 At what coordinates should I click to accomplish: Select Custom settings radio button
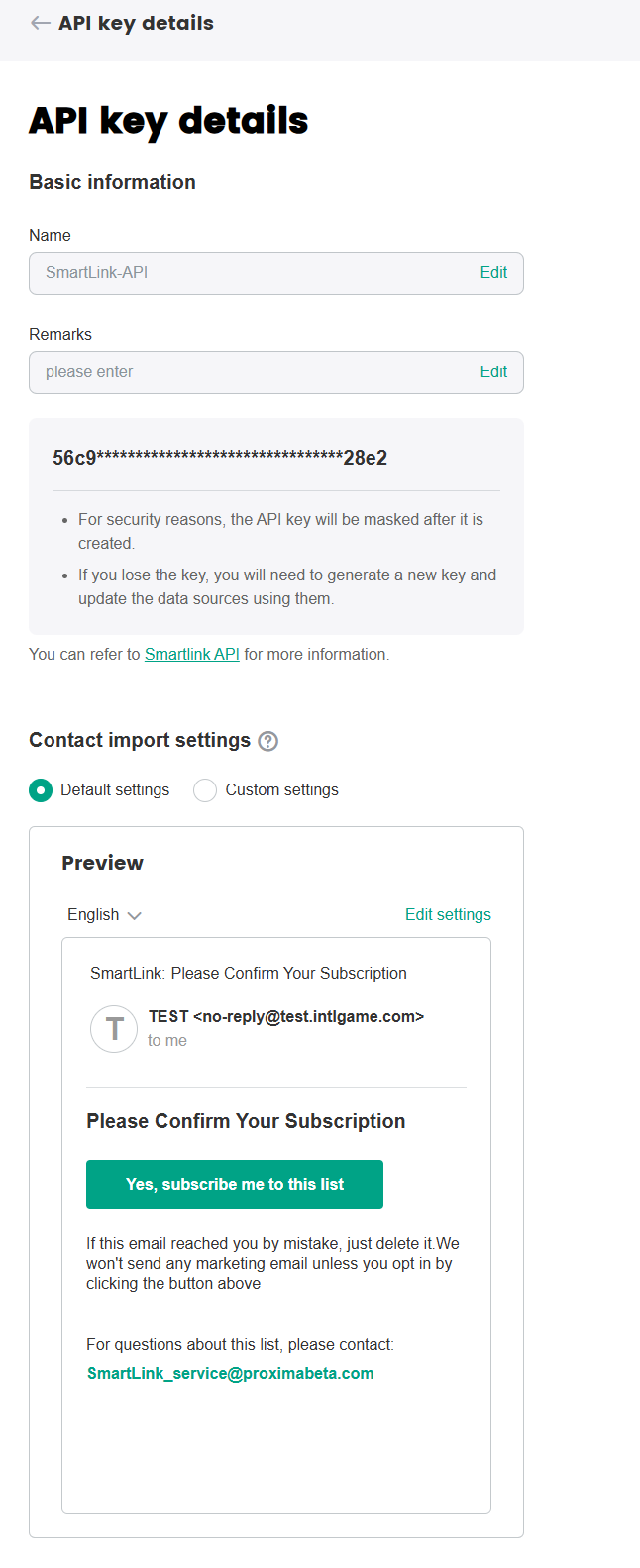[x=205, y=789]
